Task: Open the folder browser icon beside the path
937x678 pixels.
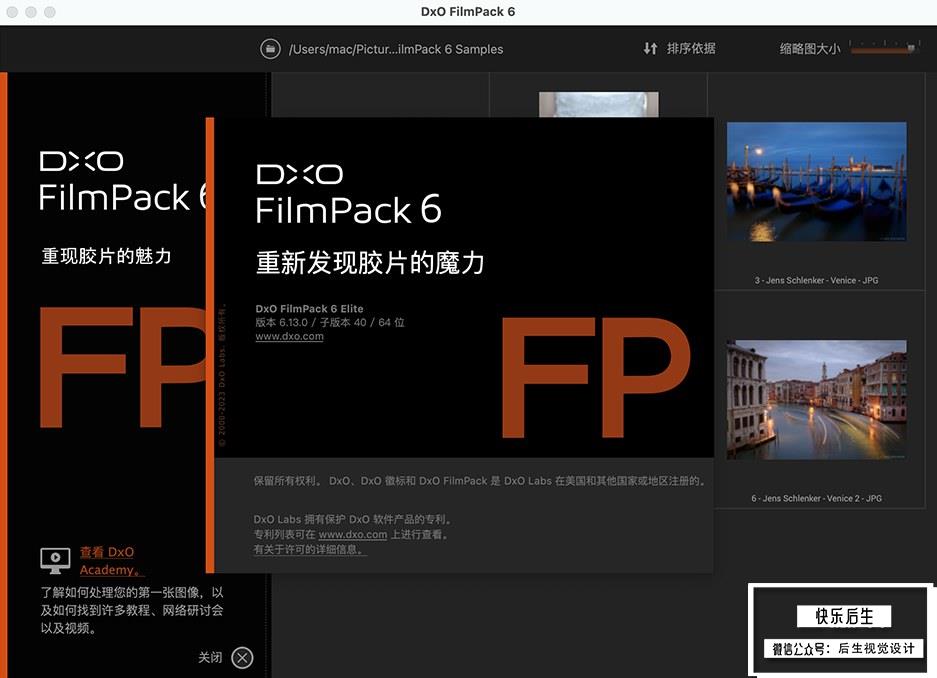Action: (x=270, y=49)
